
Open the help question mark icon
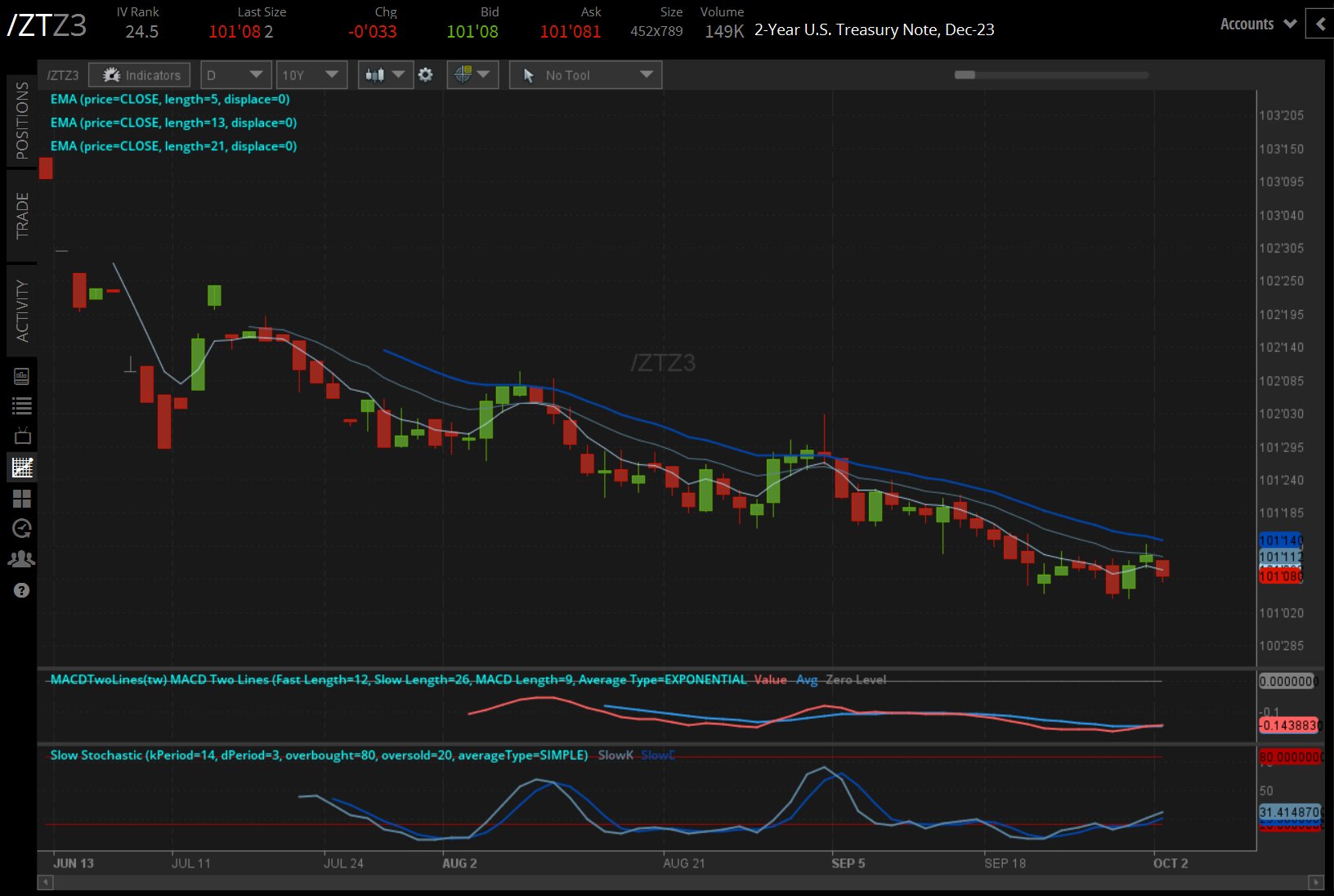(22, 590)
